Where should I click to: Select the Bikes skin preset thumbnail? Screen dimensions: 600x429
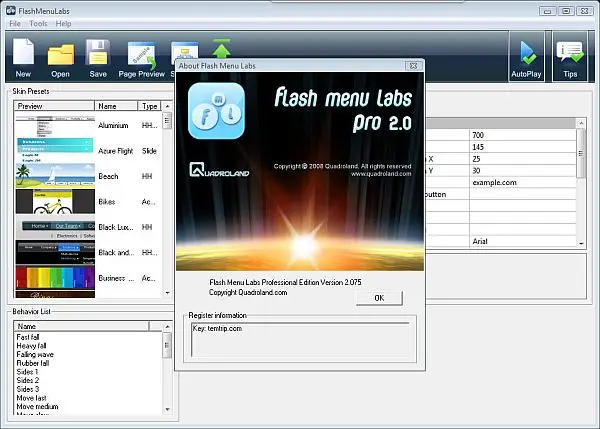pyautogui.click(x=55, y=201)
